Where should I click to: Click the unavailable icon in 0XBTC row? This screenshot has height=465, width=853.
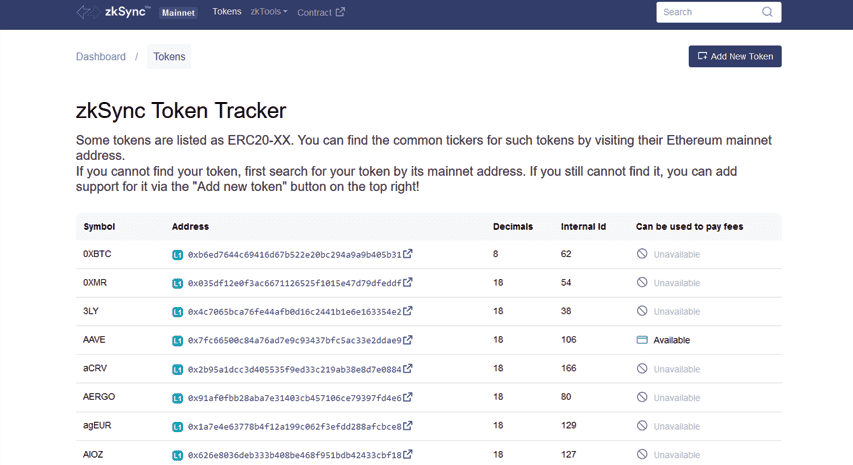click(642, 253)
